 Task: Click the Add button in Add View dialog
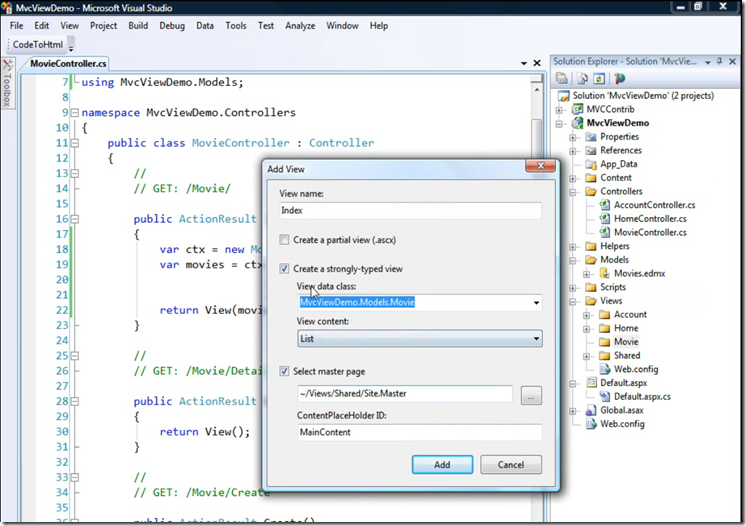coord(442,465)
